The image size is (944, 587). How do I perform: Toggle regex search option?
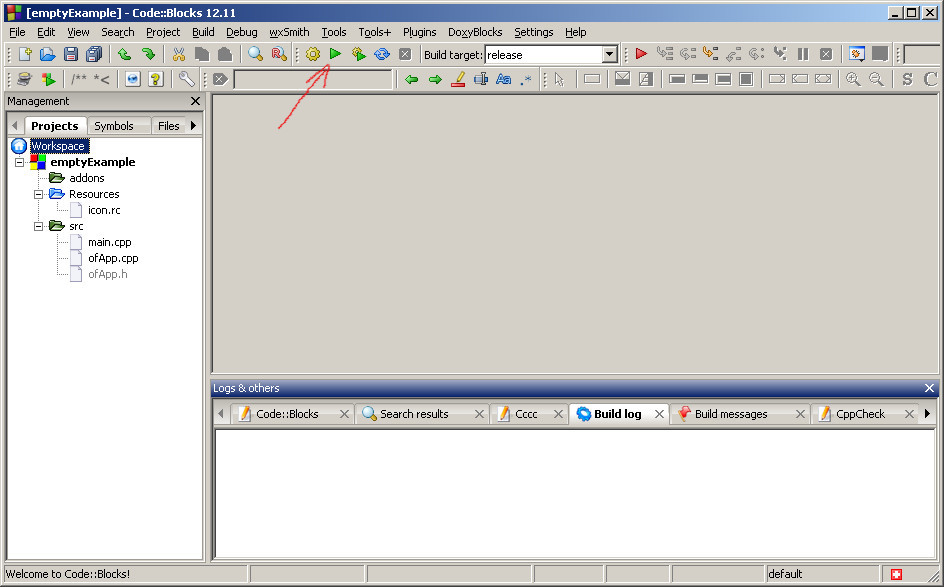[526, 79]
